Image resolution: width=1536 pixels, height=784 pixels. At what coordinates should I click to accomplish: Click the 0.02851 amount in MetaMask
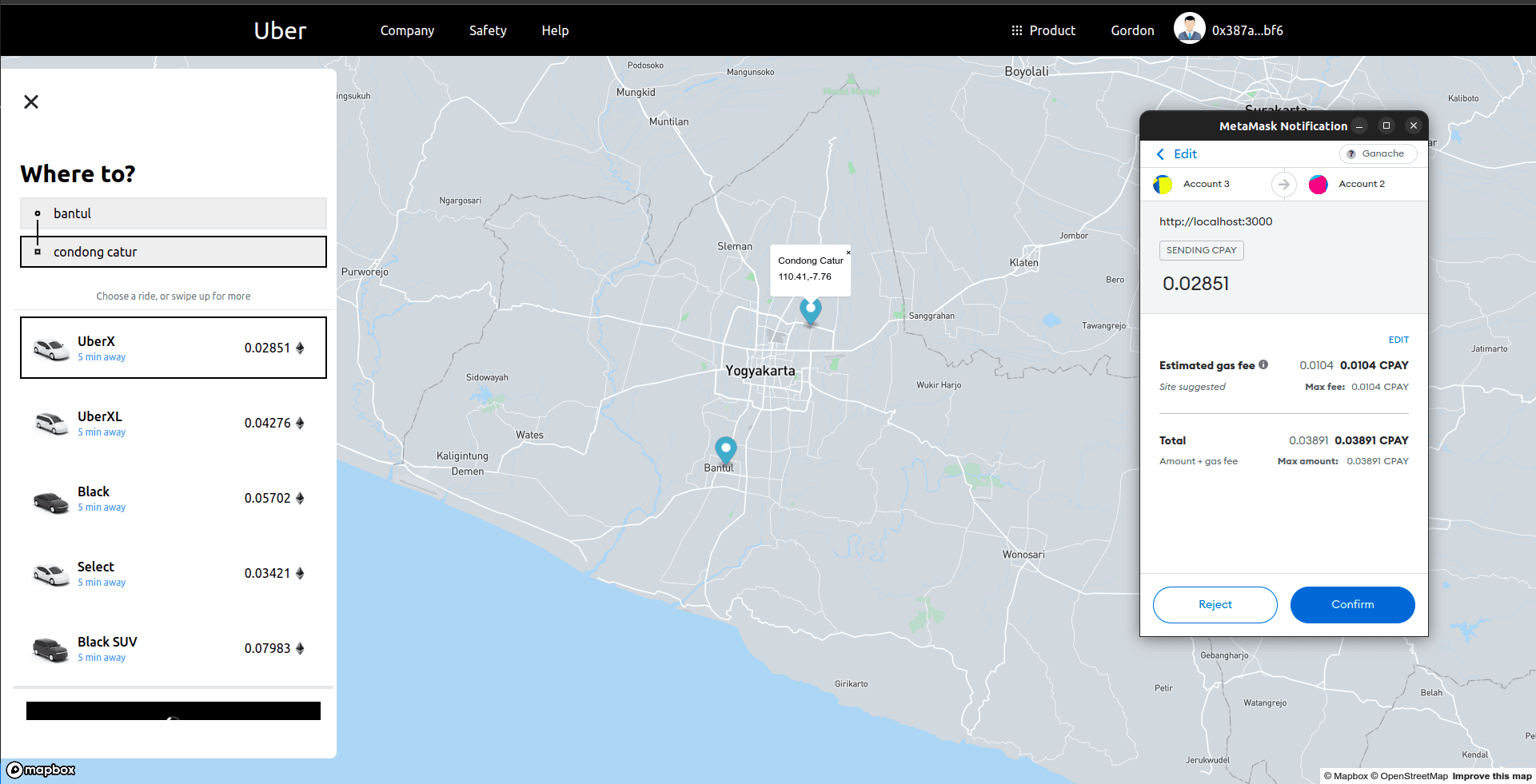pos(1196,284)
